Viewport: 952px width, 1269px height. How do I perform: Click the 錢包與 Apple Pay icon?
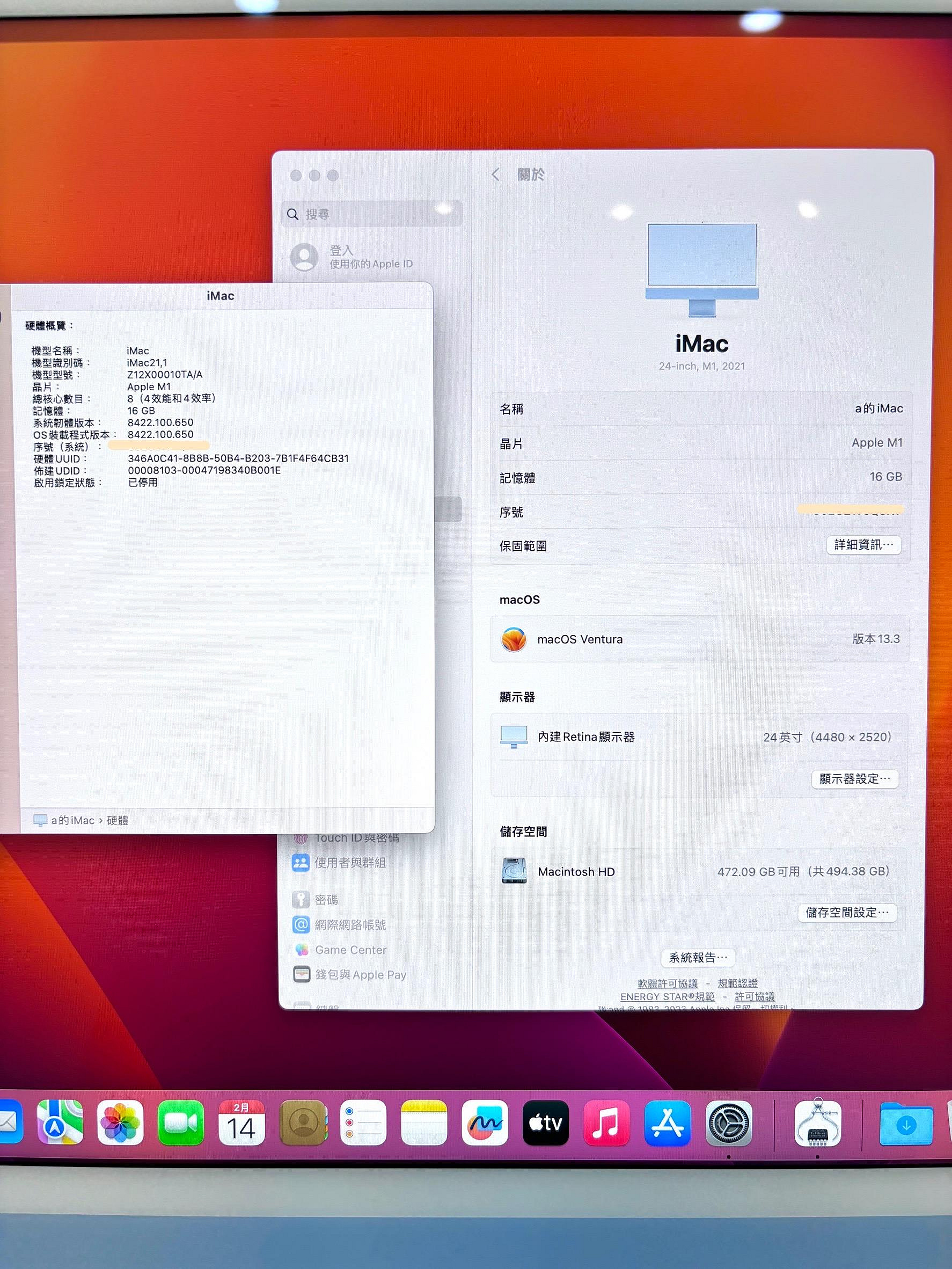pos(302,974)
